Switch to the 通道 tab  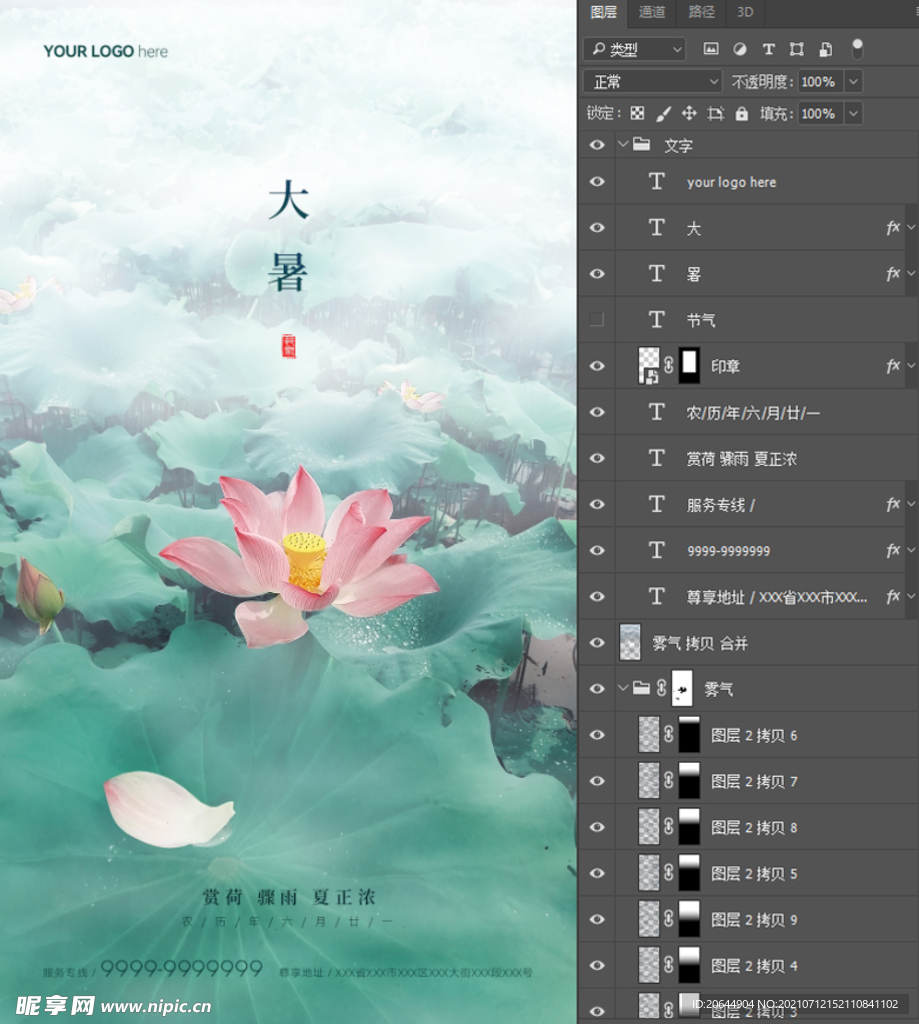click(651, 13)
